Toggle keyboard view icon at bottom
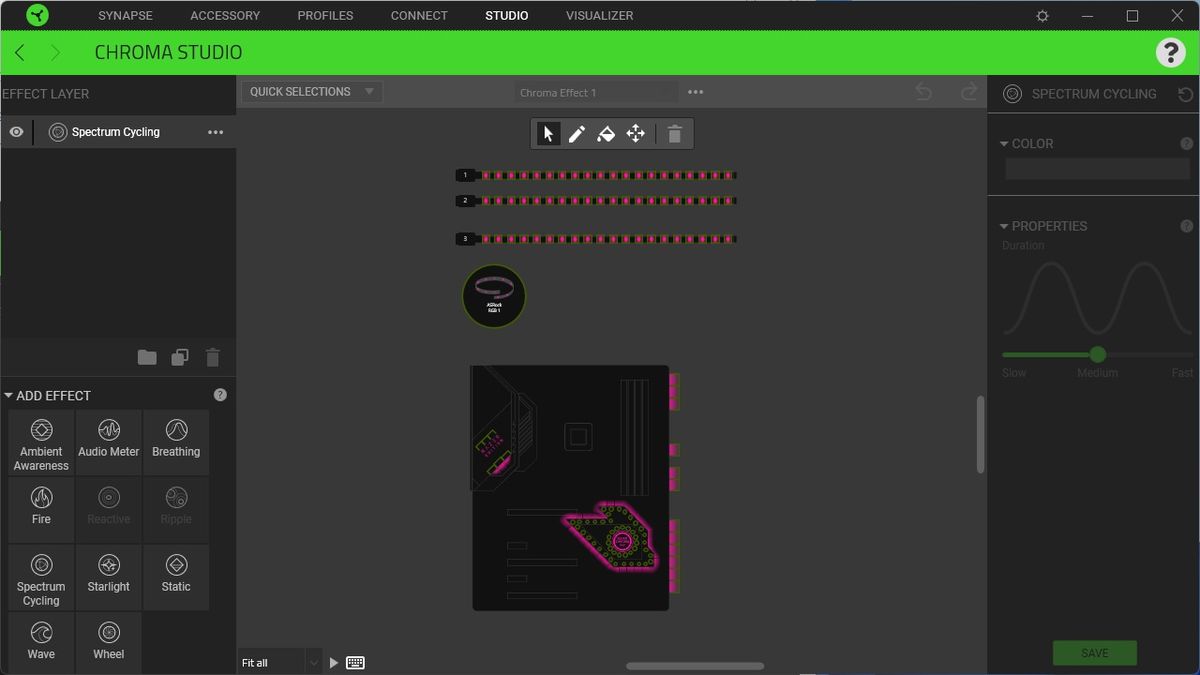Image resolution: width=1200 pixels, height=675 pixels. pyautogui.click(x=356, y=663)
